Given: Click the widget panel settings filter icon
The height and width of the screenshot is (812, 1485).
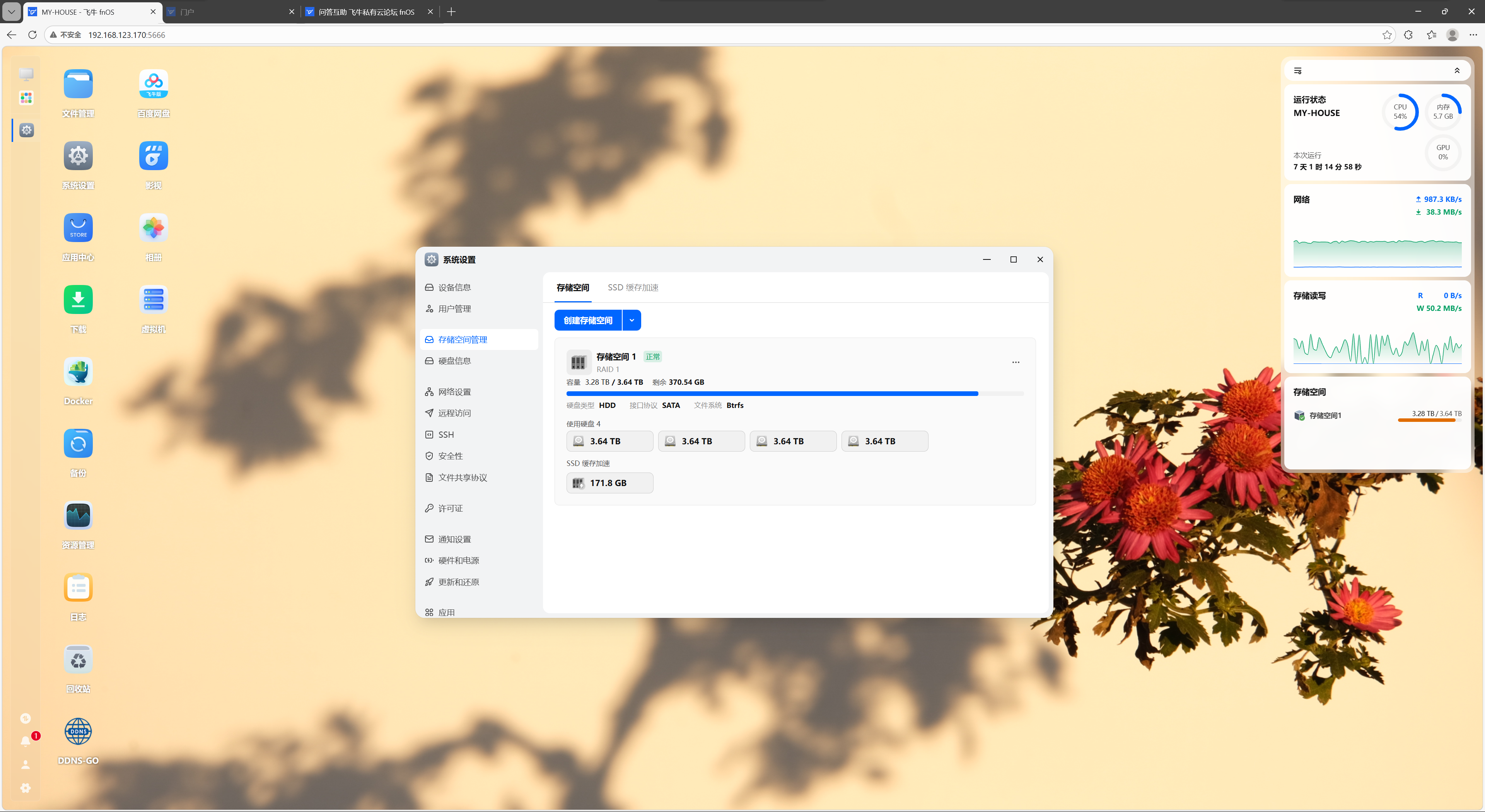Looking at the screenshot, I should [1298, 71].
